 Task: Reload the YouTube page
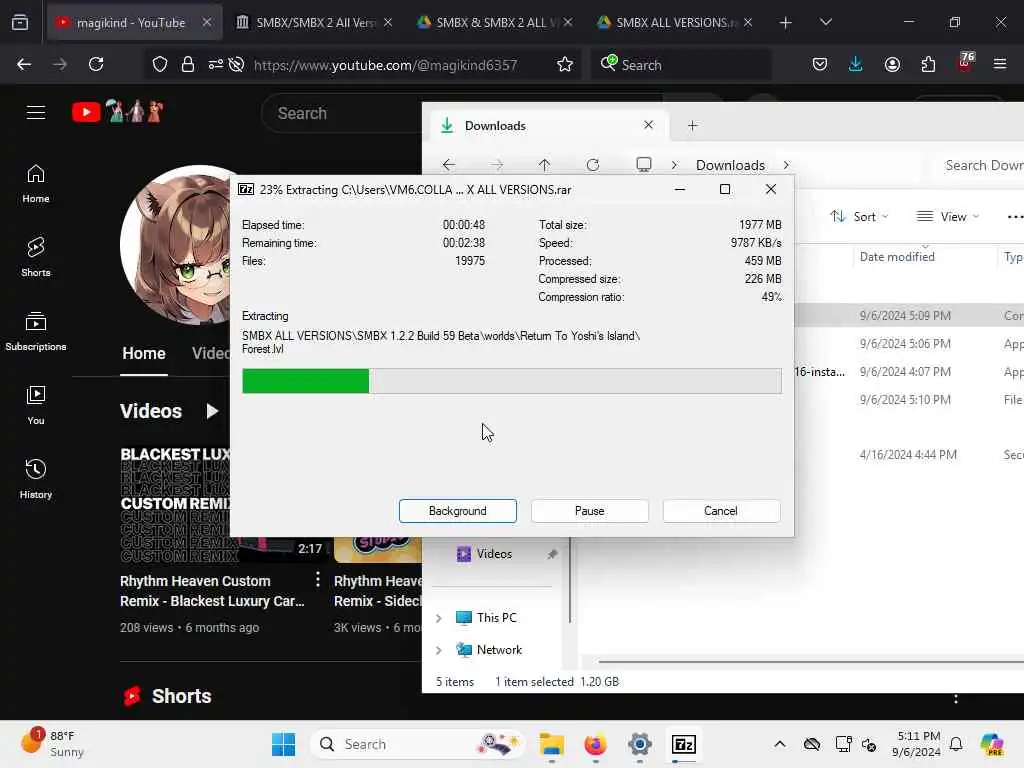(x=96, y=64)
